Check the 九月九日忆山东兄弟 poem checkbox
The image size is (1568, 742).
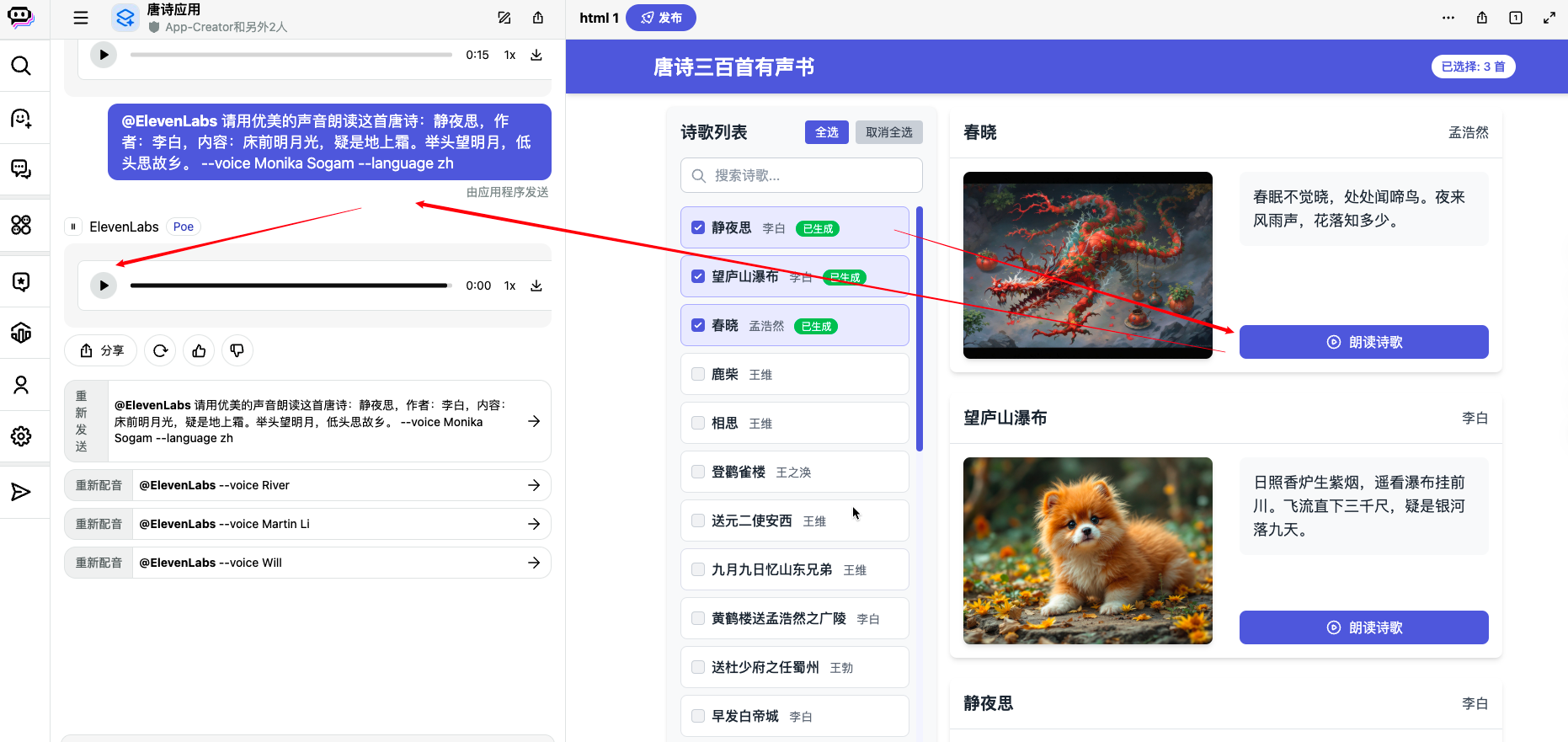698,569
